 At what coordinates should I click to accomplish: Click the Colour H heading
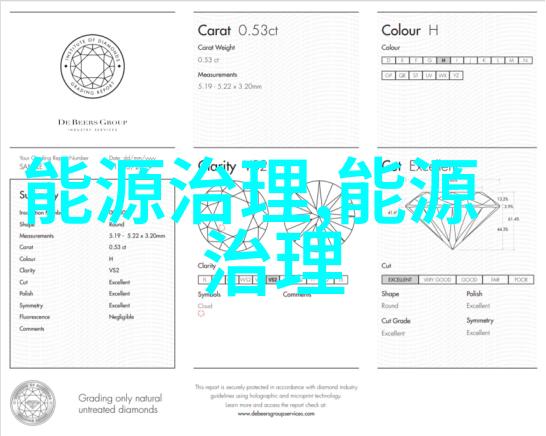[x=410, y=31]
